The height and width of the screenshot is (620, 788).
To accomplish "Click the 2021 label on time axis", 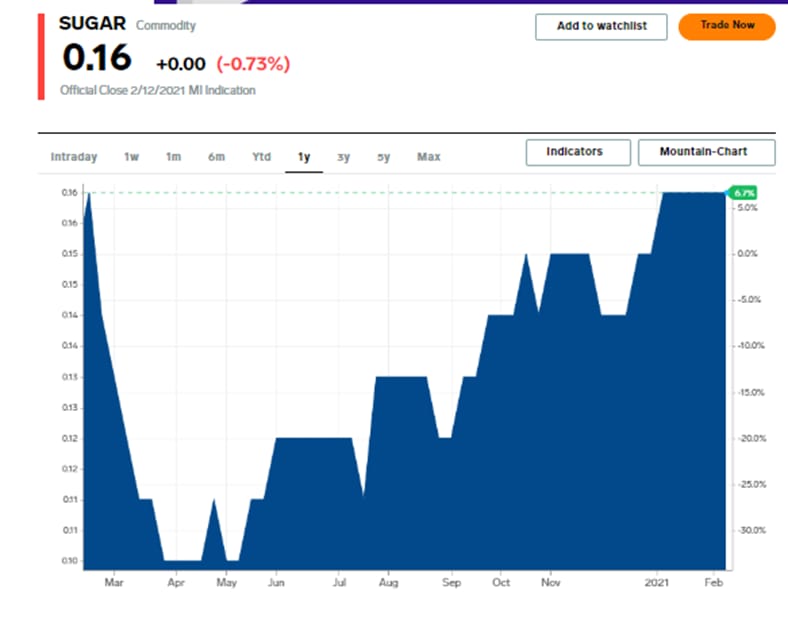I will pyautogui.click(x=657, y=581).
